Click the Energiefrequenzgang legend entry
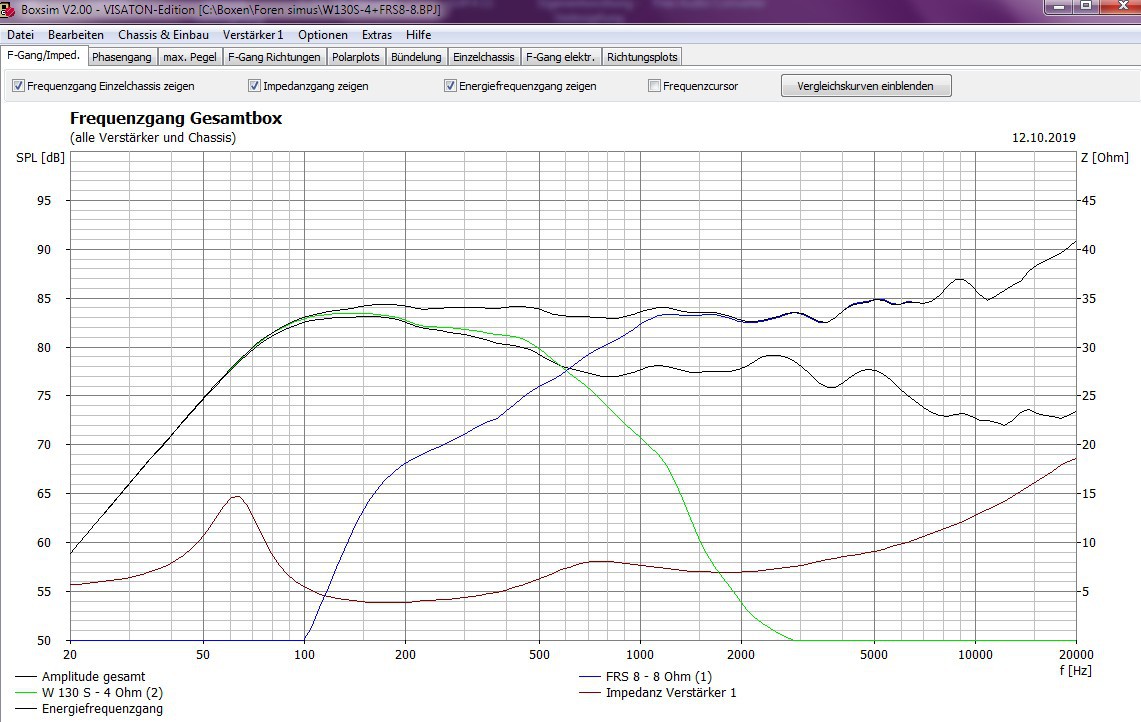 102,709
